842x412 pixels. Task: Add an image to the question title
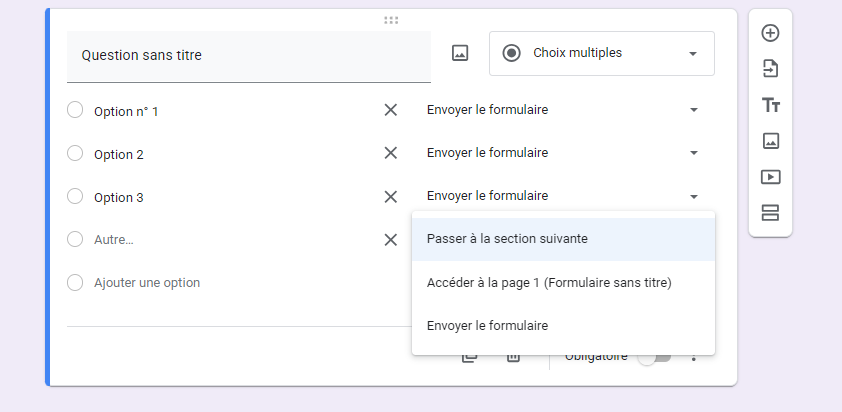pos(460,53)
